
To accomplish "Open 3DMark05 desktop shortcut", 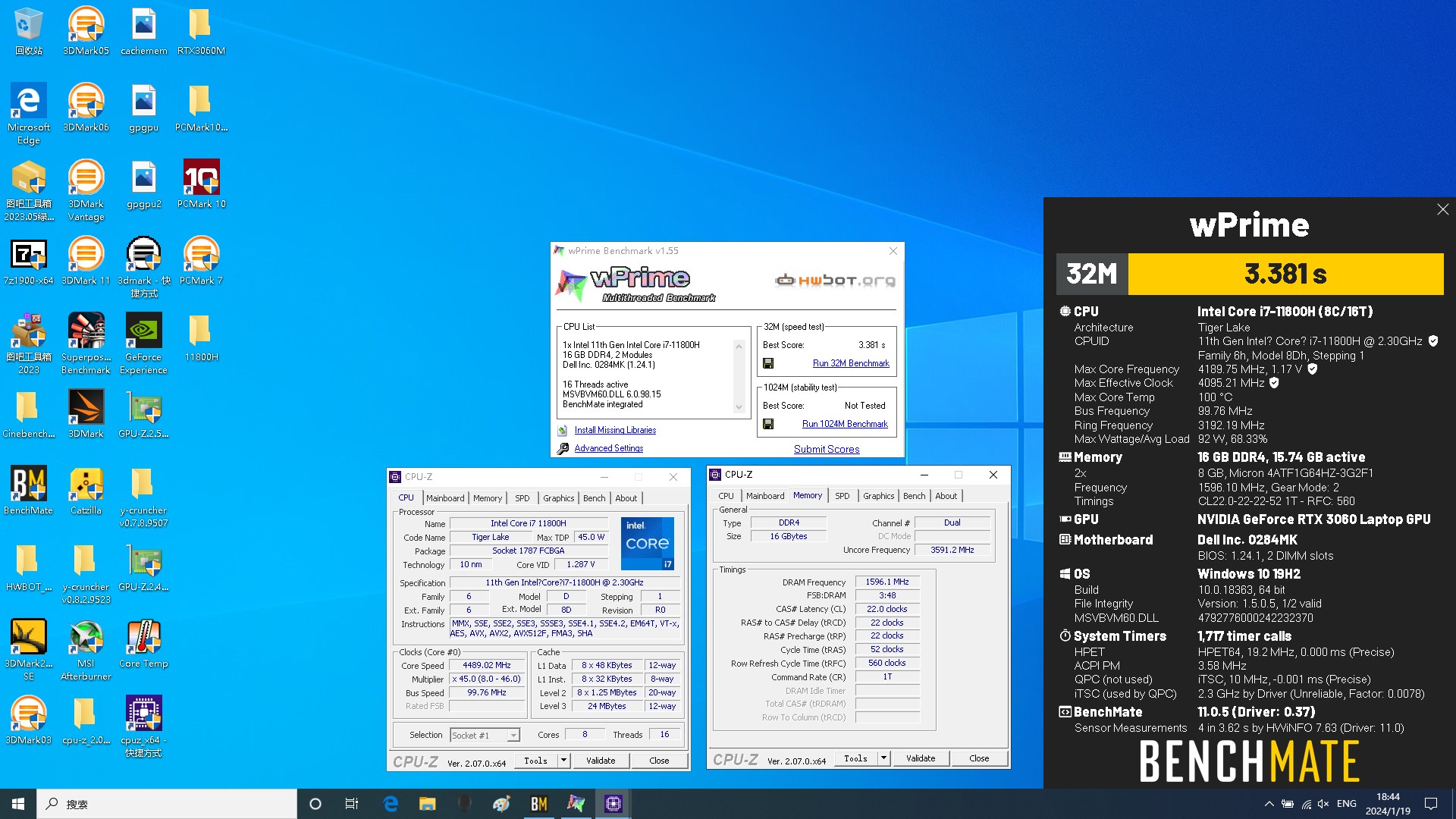I will 86,31.
